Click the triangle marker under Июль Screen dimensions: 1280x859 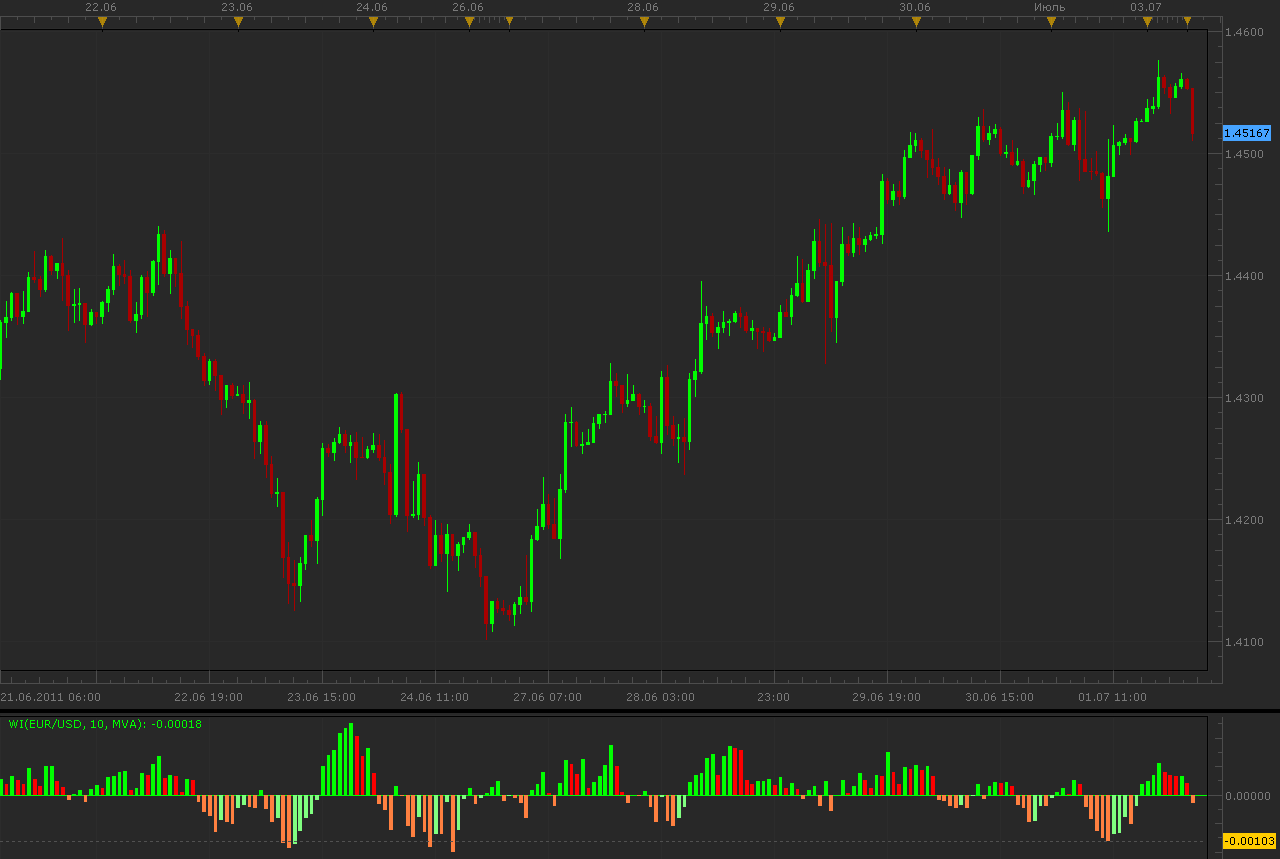pyautogui.click(x=1051, y=22)
